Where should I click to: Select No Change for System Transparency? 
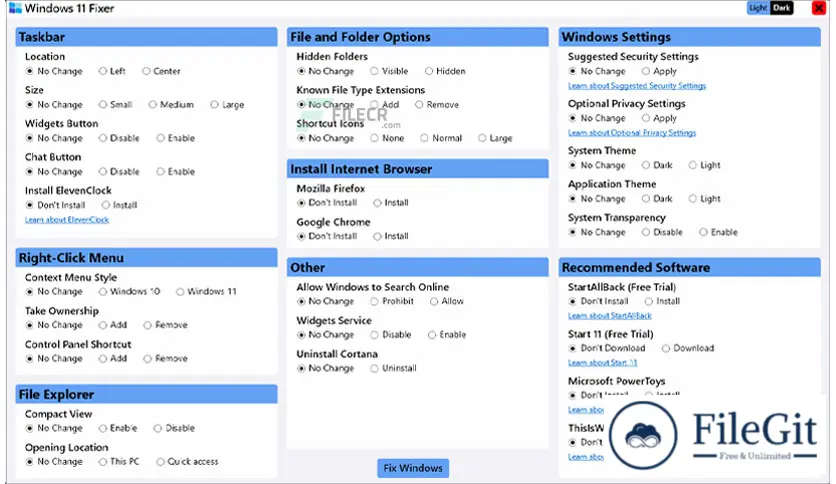(x=597, y=232)
